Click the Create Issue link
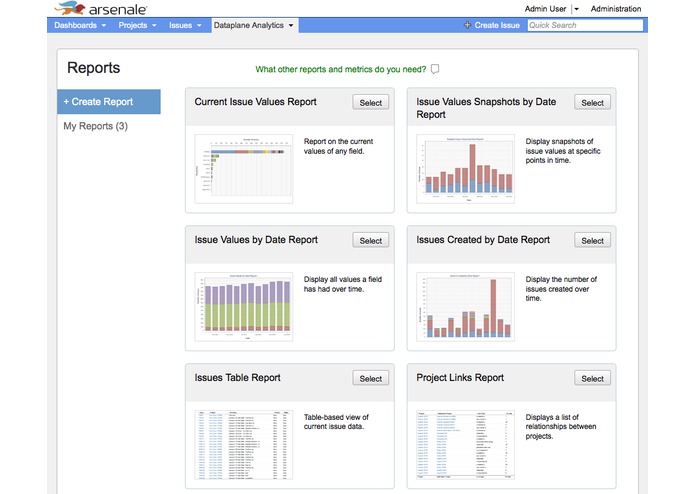 pos(497,25)
